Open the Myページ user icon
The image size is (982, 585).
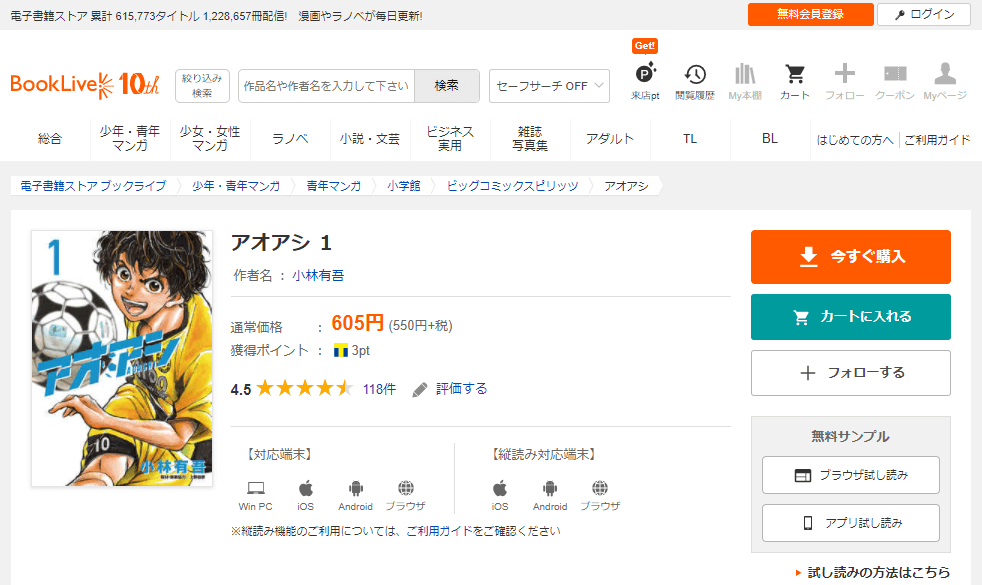click(x=944, y=81)
